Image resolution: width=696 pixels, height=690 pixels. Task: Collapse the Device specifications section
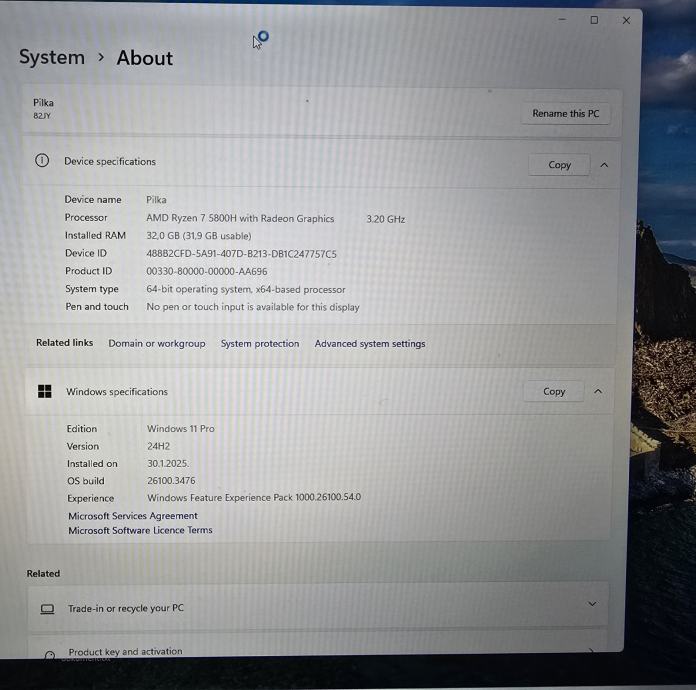click(x=604, y=165)
